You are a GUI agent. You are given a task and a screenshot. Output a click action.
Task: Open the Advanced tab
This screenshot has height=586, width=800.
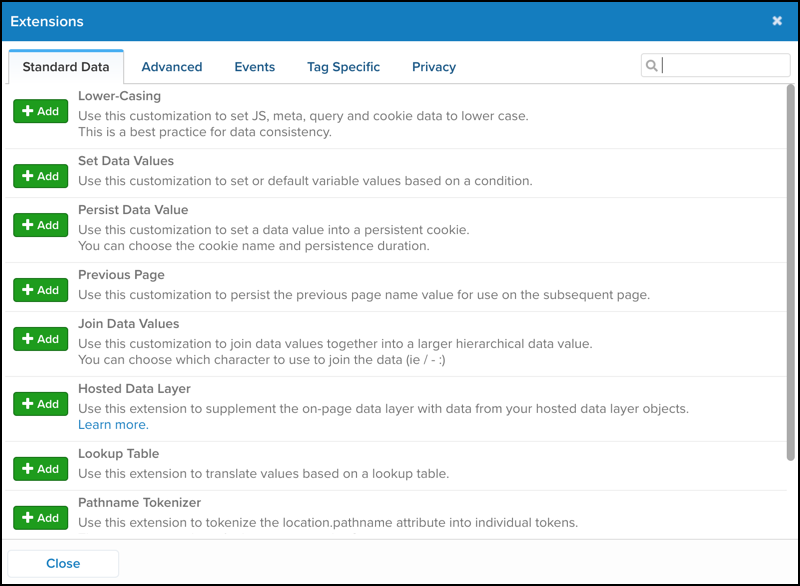coord(172,67)
